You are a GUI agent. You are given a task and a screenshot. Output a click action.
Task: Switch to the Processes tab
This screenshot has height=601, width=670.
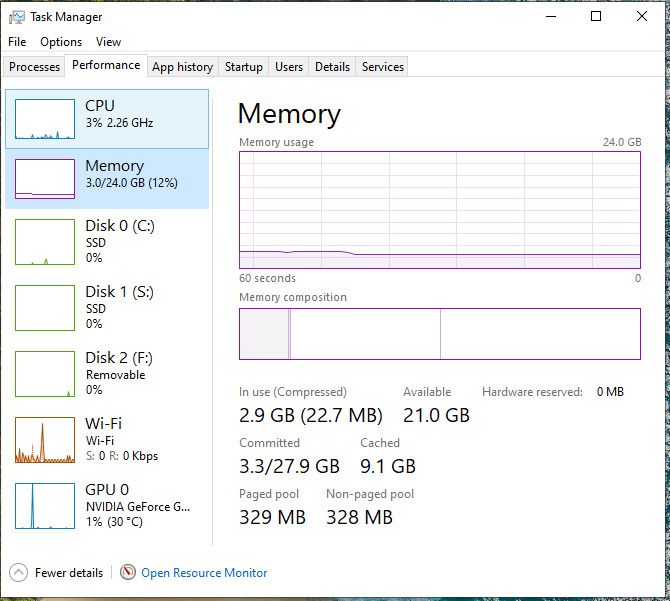[34, 67]
